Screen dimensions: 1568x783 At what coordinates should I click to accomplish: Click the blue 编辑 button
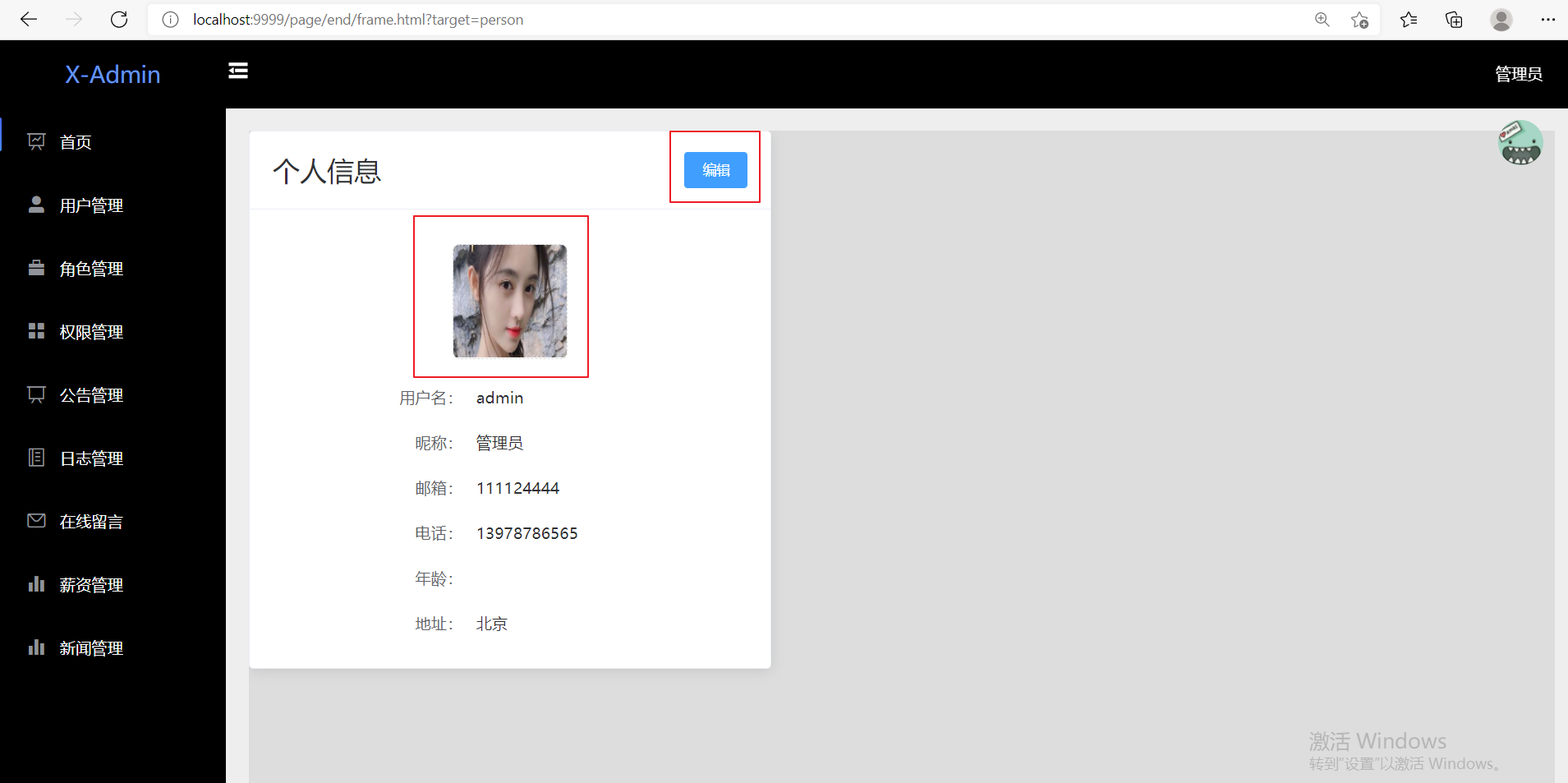coord(715,170)
